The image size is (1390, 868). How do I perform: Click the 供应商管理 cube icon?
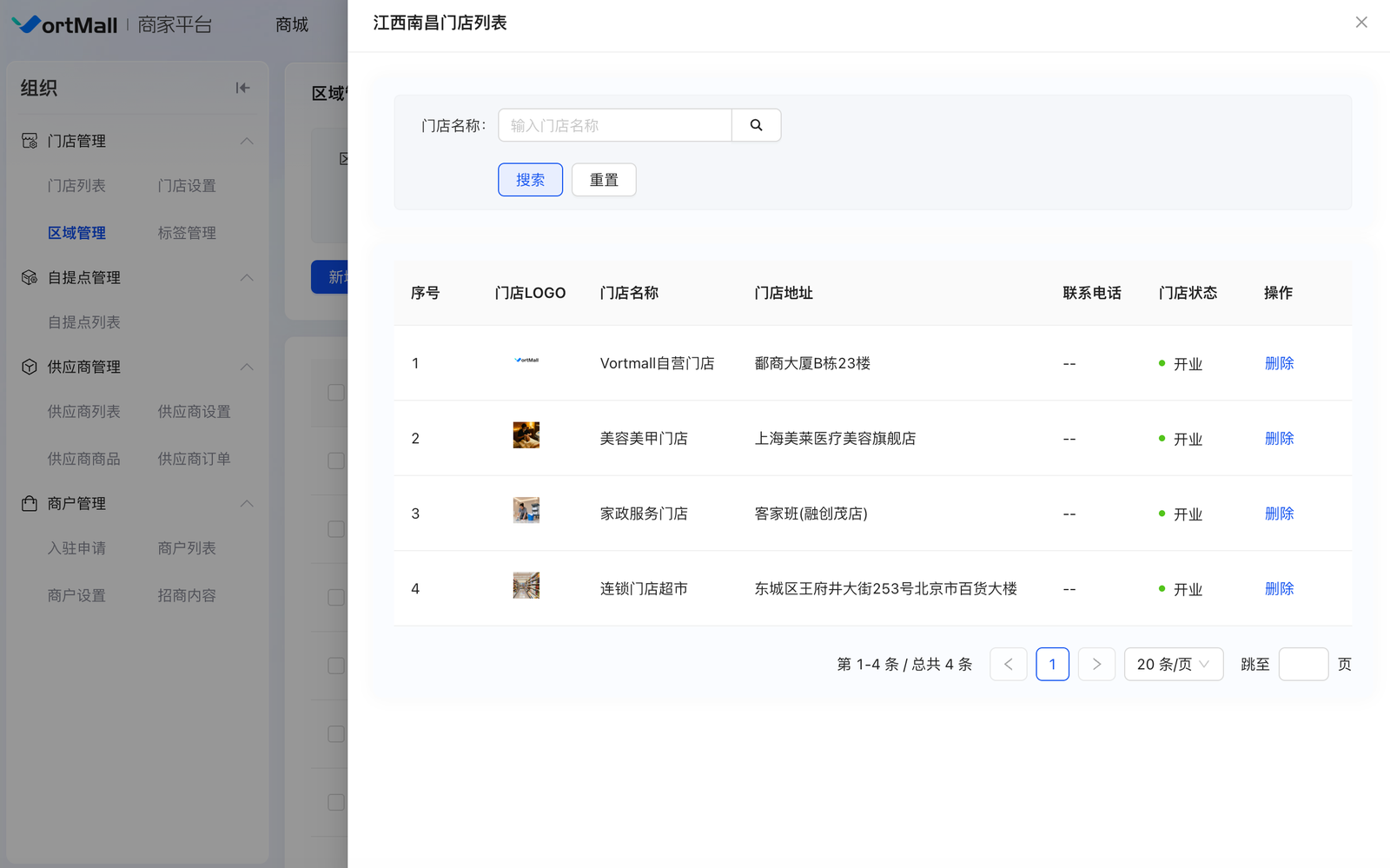pyautogui.click(x=30, y=367)
